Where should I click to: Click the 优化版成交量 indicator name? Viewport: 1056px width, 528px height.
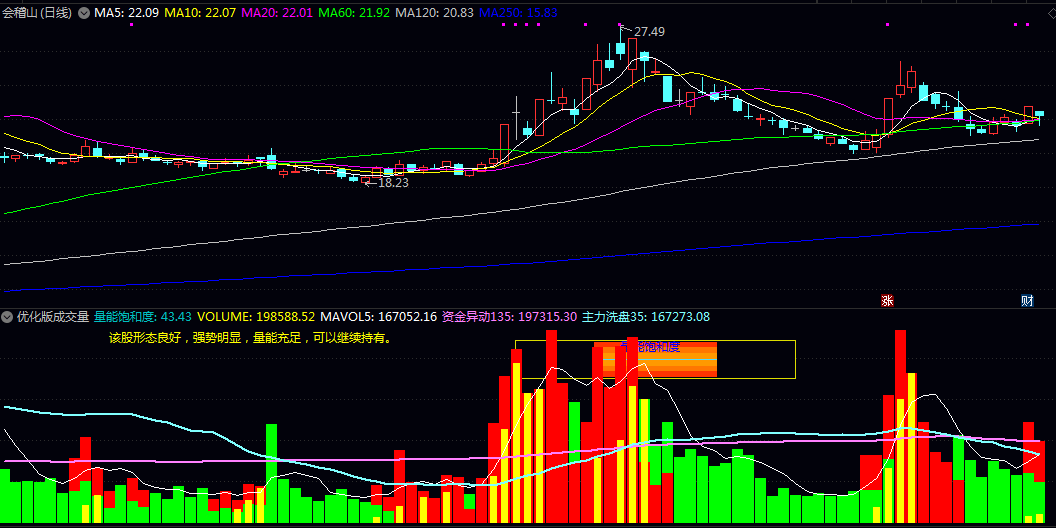(x=53, y=317)
